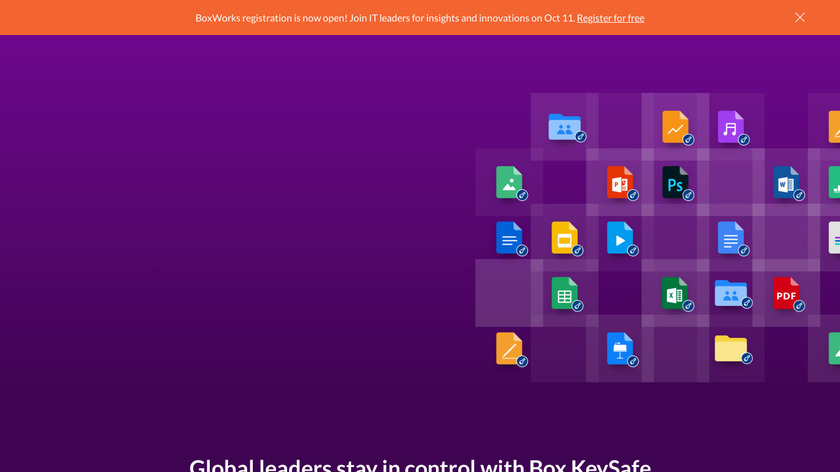The width and height of the screenshot is (840, 472).
Task: Select the blue Keynote presentation file icon
Action: (x=620, y=349)
